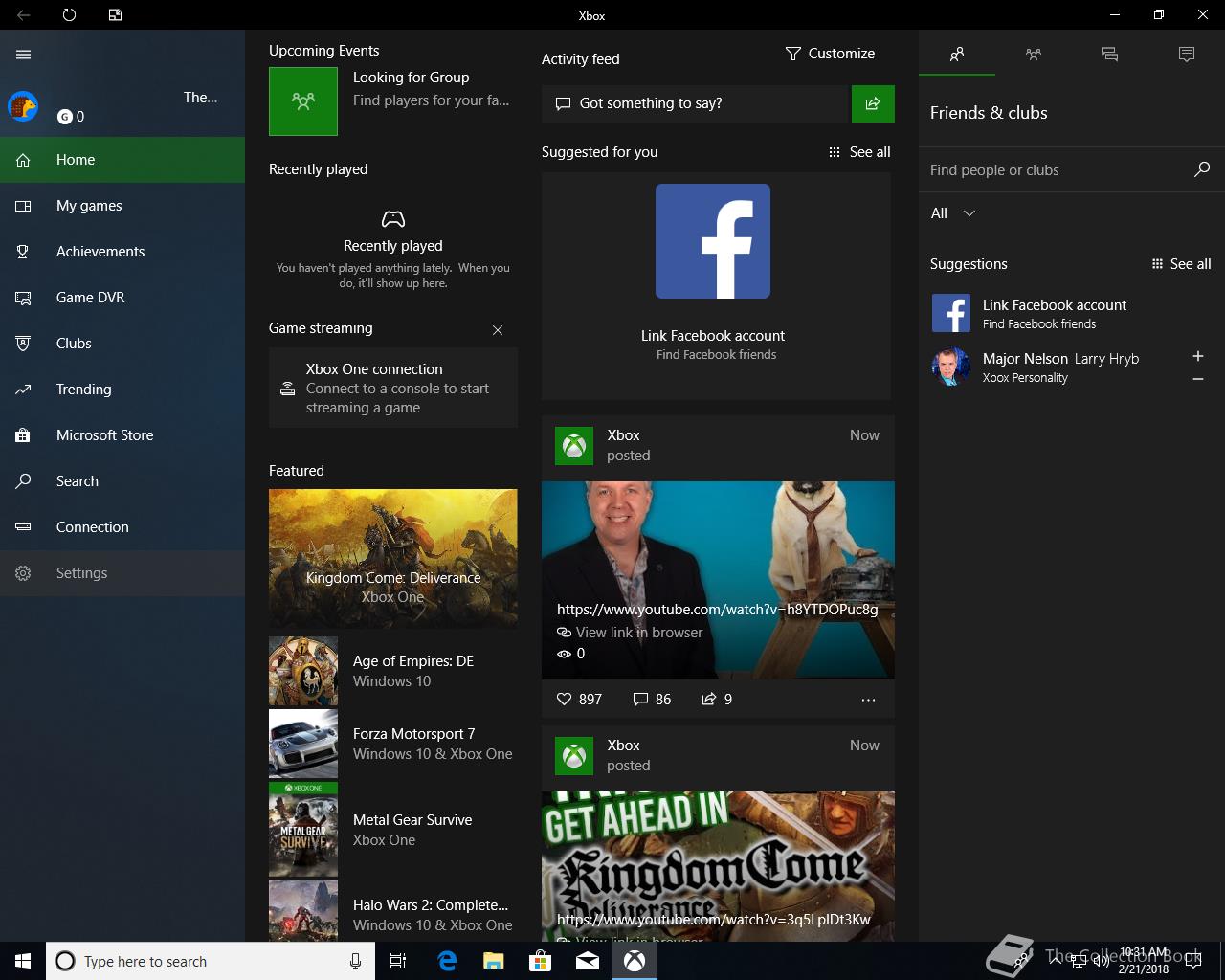Viewport: 1225px width, 980px height.
Task: Click Xbox app icon on taskbar
Action: pos(635,961)
